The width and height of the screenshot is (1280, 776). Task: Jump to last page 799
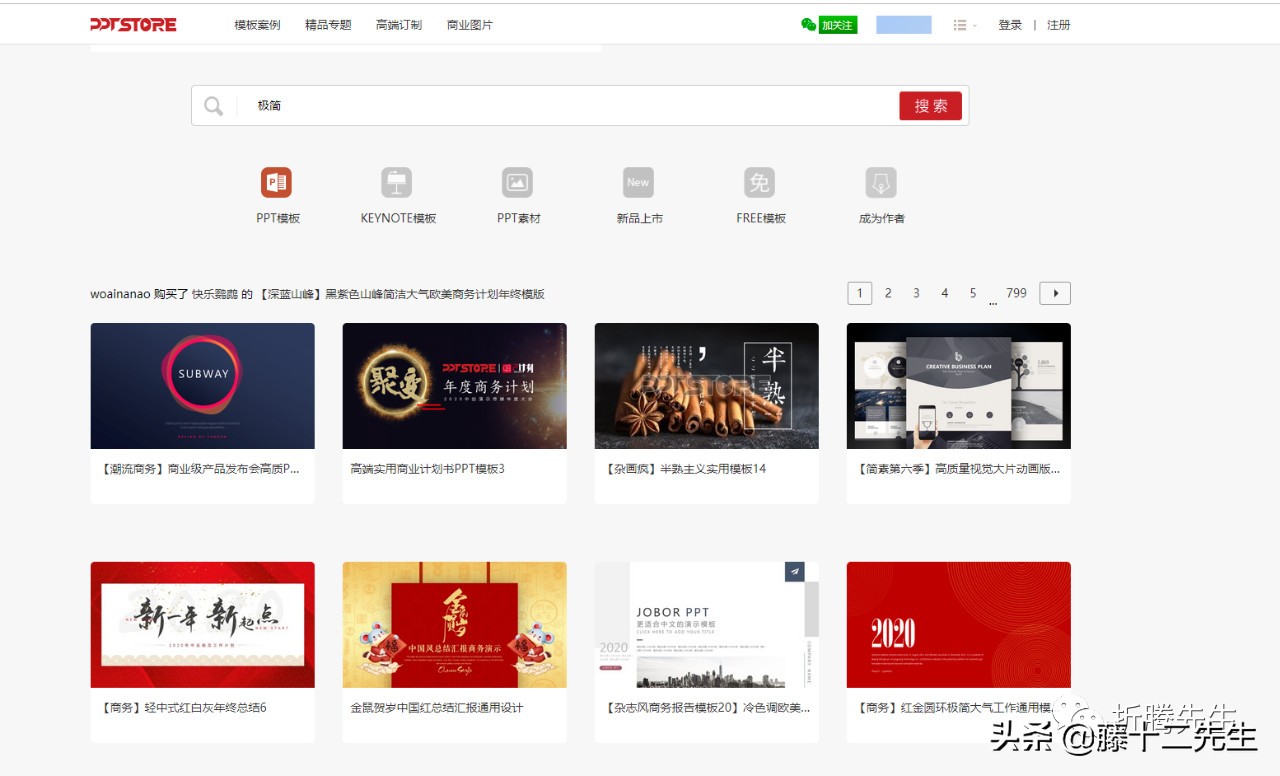click(x=1016, y=293)
